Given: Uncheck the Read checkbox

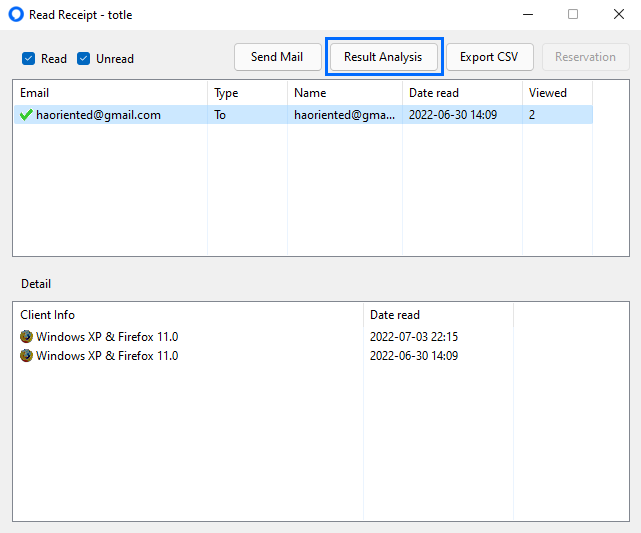Looking at the screenshot, I should [29, 58].
